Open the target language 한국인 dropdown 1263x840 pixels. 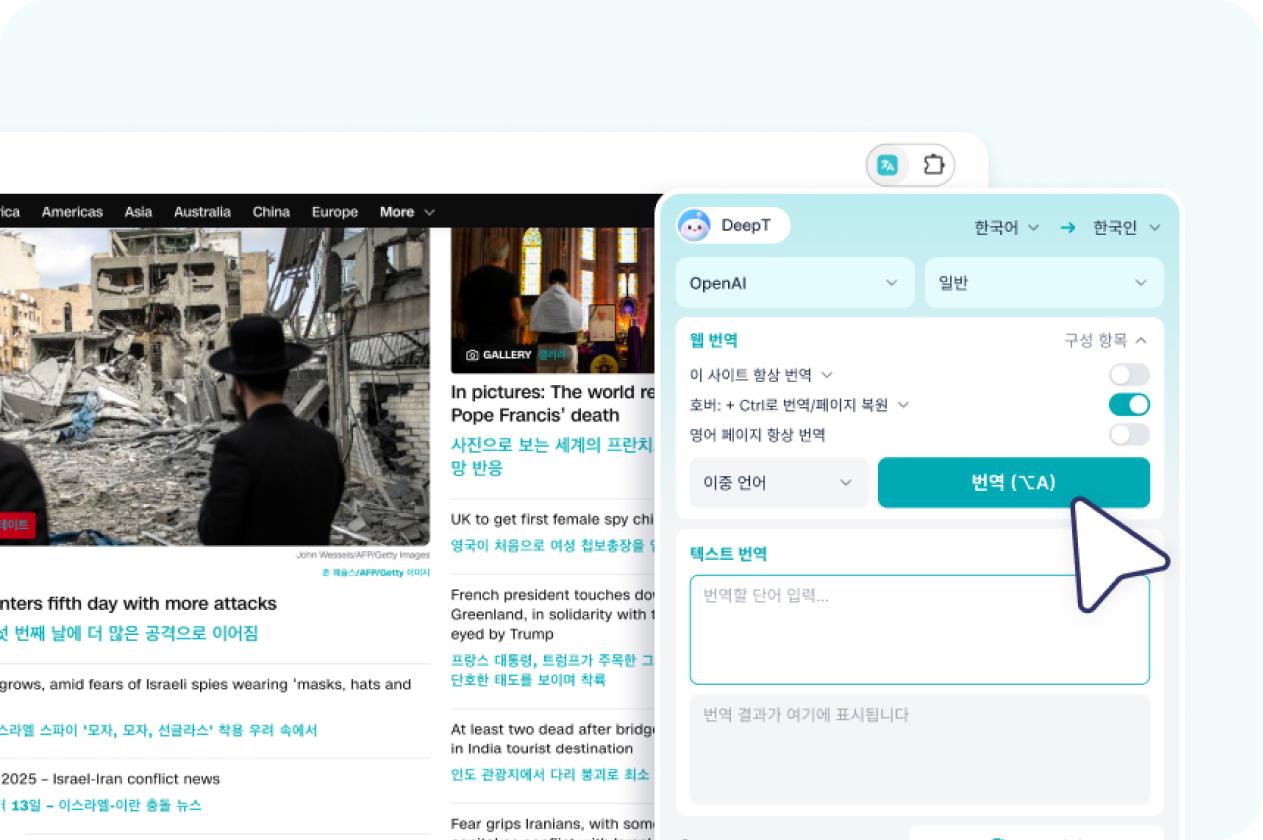[x=1126, y=228]
